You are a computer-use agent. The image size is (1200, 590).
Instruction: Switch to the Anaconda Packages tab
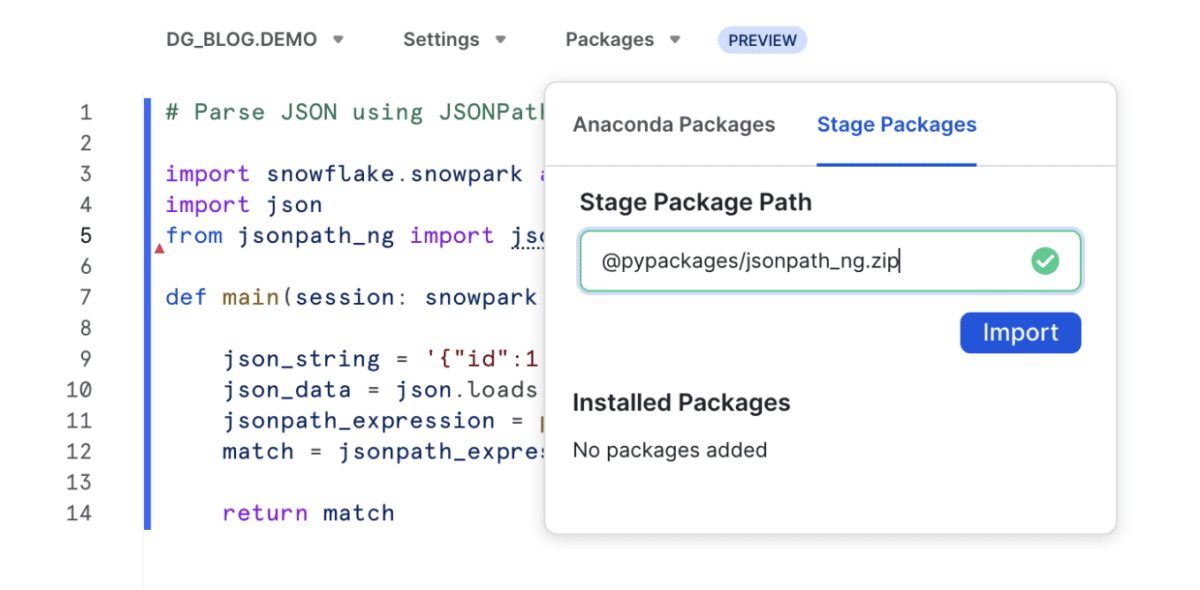pyautogui.click(x=674, y=125)
